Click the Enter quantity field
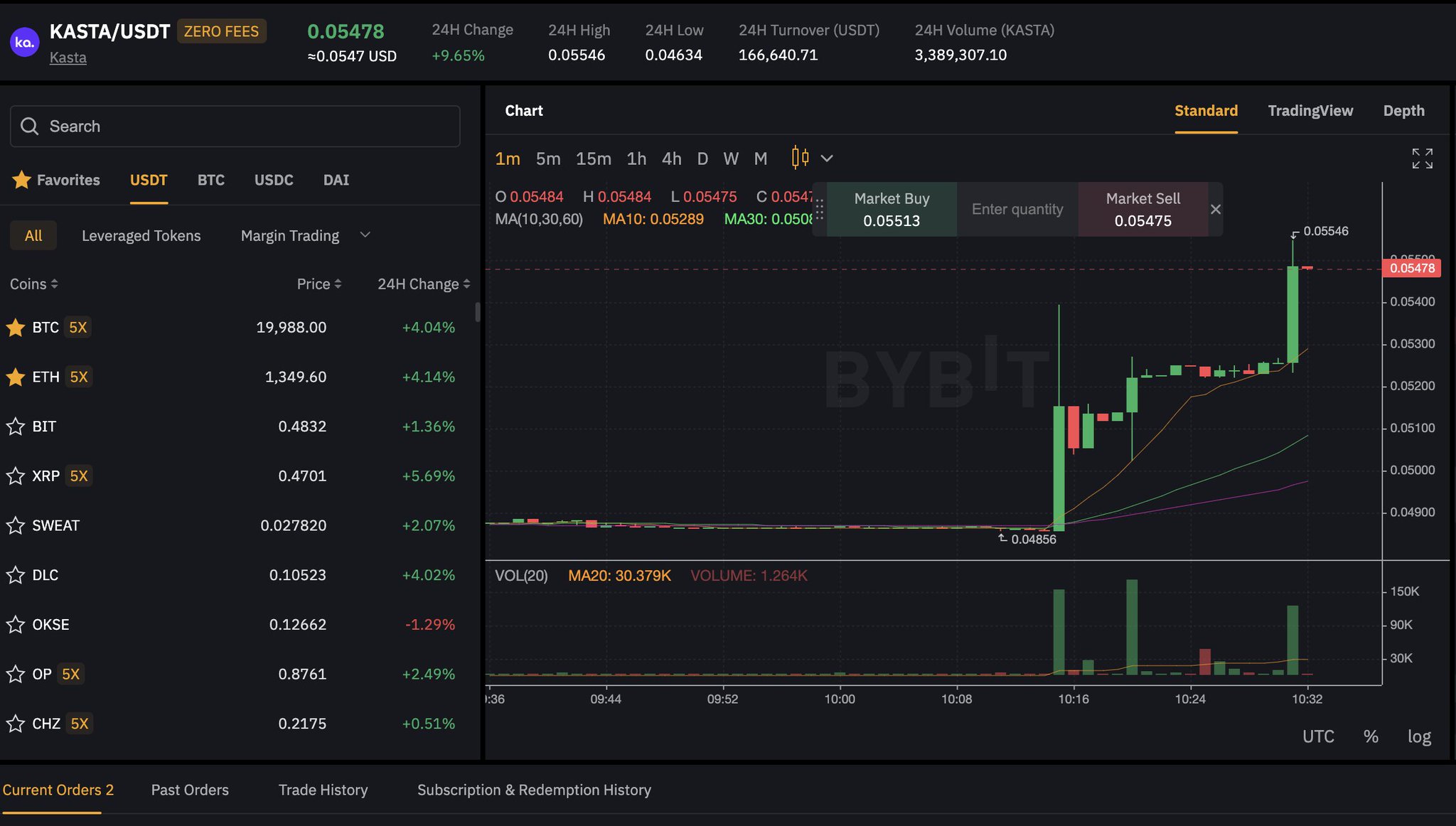Image resolution: width=1456 pixels, height=826 pixels. (1017, 208)
